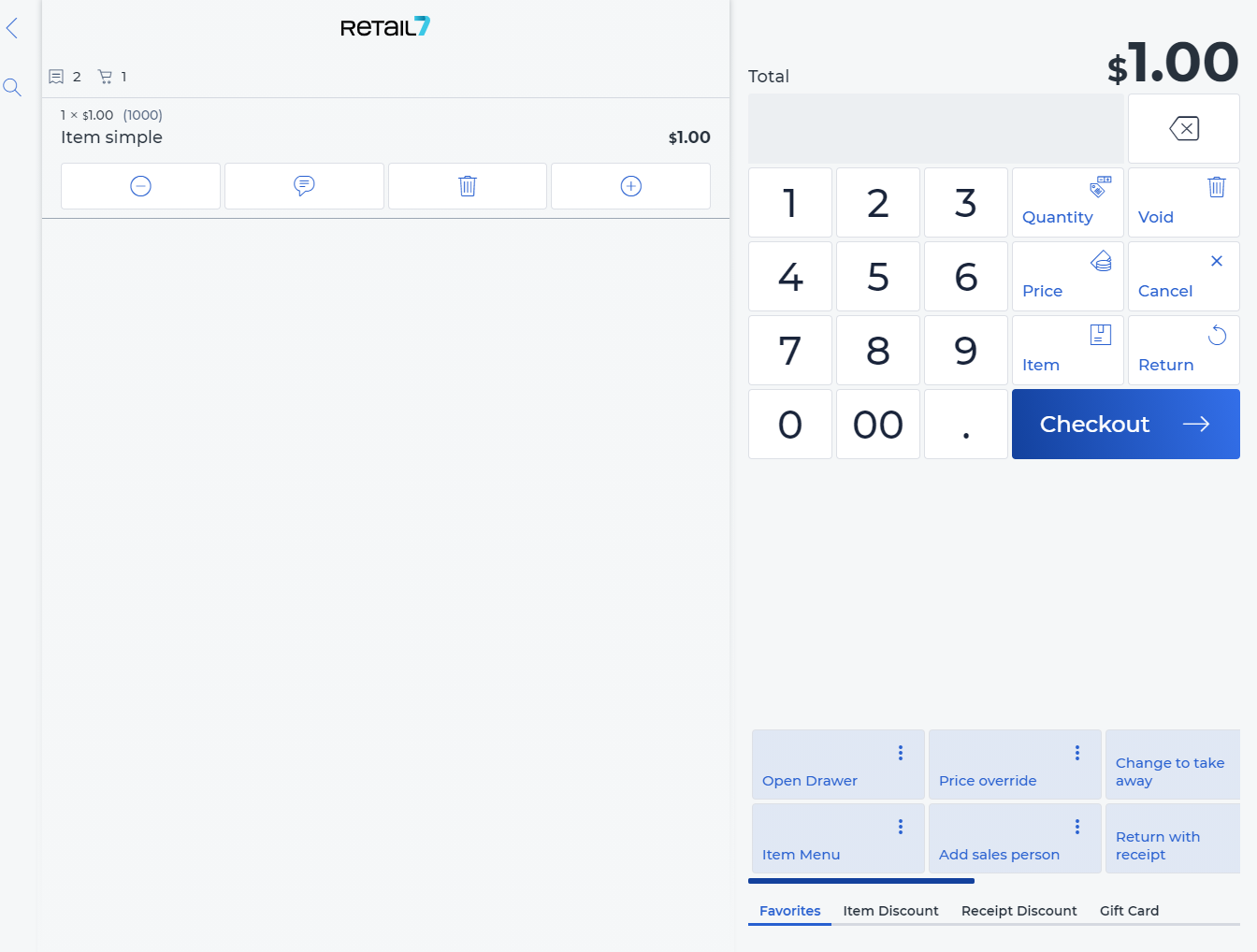Tap digit 1 on the keypad
1257x952 pixels.
pos(790,202)
